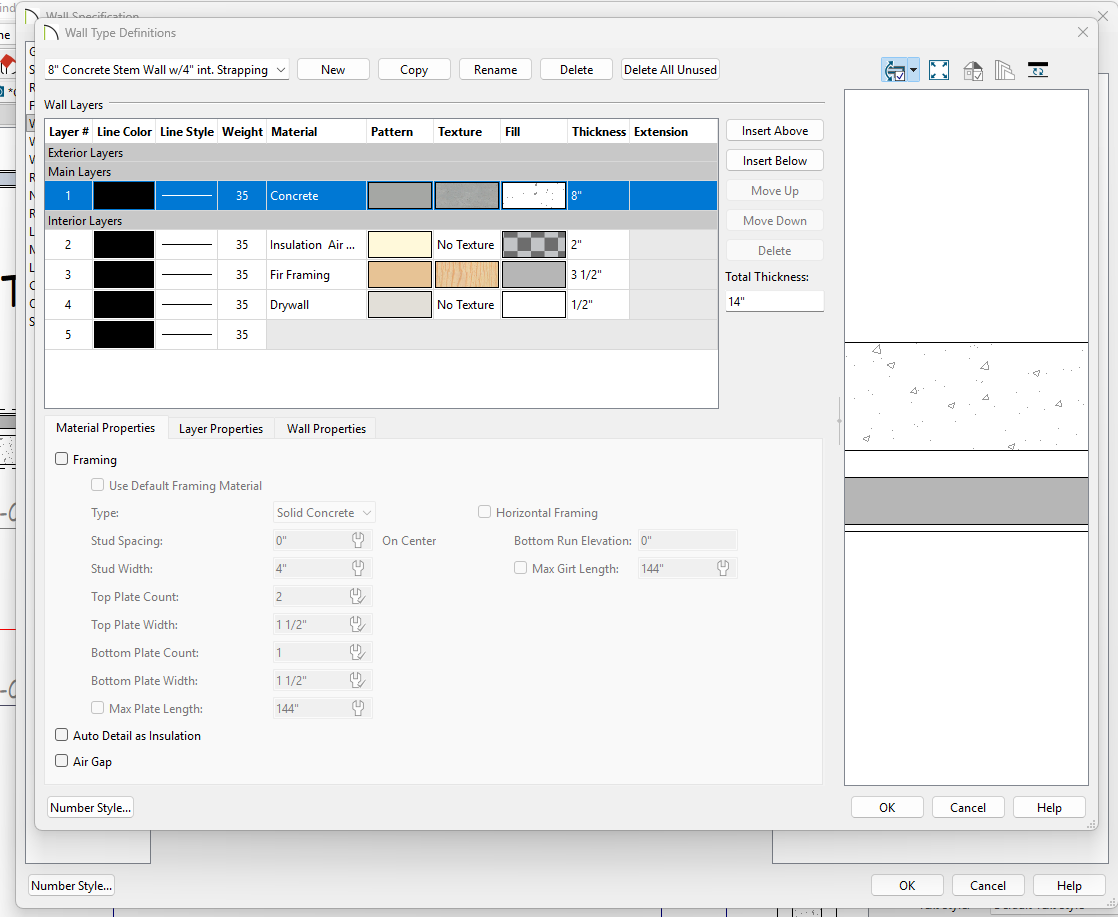
Task: Click the stacked wall layers preview icon
Action: [x=1004, y=70]
